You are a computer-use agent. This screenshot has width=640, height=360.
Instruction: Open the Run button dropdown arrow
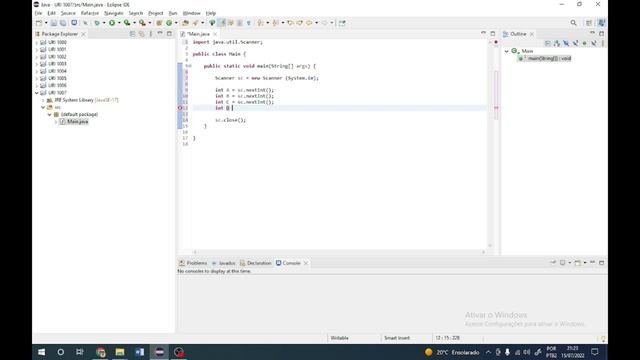[x=119, y=23]
